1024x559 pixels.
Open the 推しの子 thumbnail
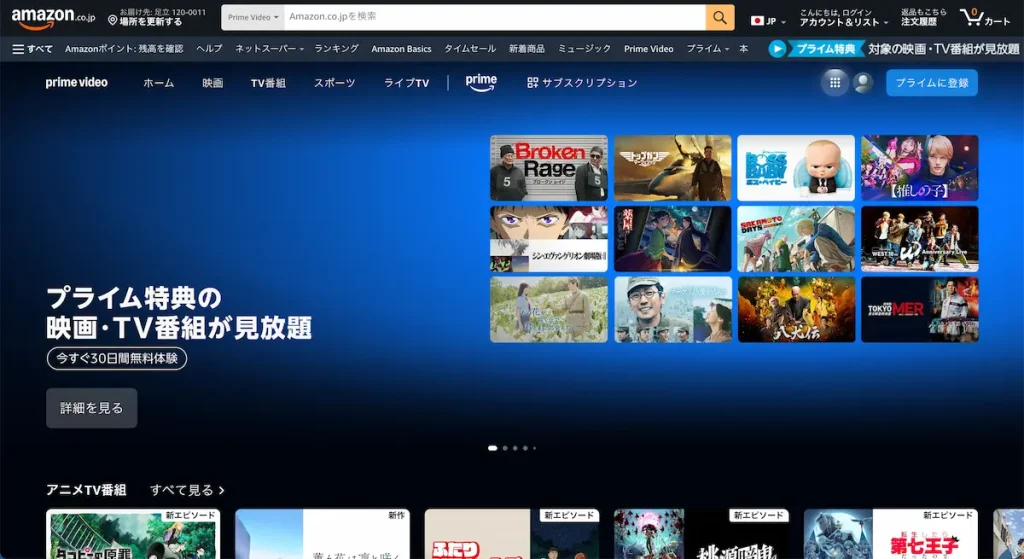920,168
